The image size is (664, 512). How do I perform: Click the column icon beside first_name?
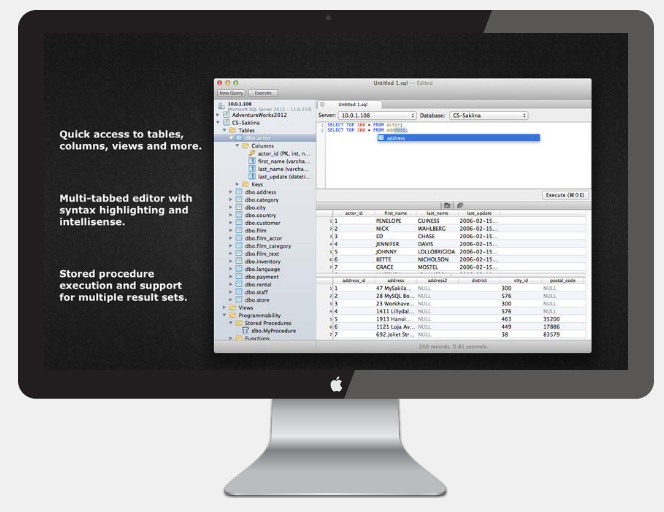[x=252, y=161]
